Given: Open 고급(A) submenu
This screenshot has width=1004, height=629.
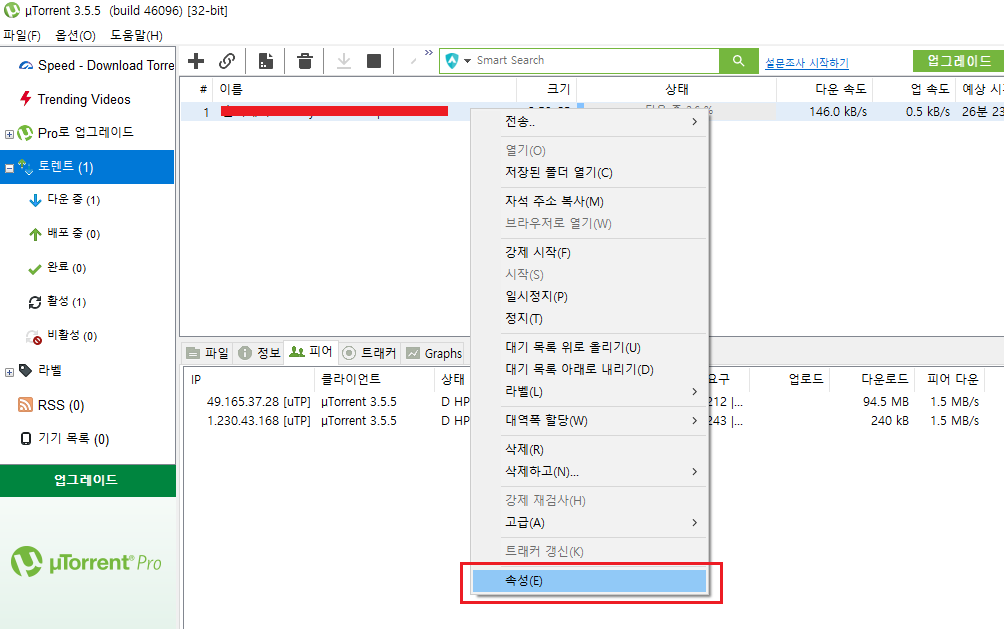Looking at the screenshot, I should pos(590,523).
